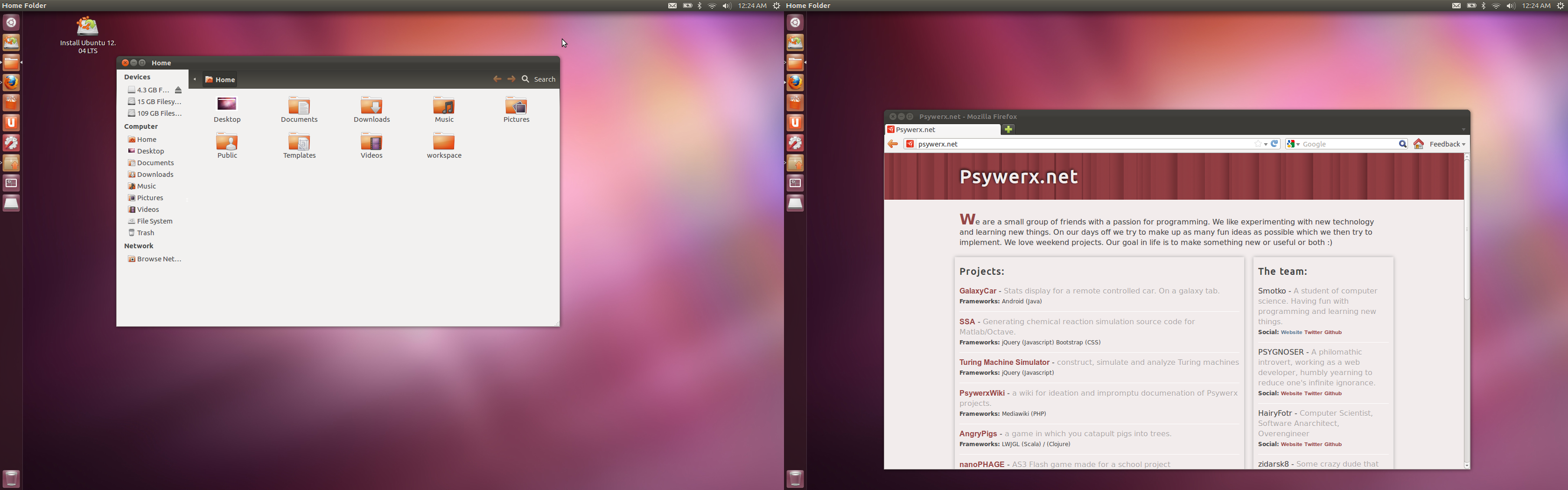Click the psywerx.net site identity favicon in URL bar
This screenshot has width=1568, height=490.
coord(910,144)
